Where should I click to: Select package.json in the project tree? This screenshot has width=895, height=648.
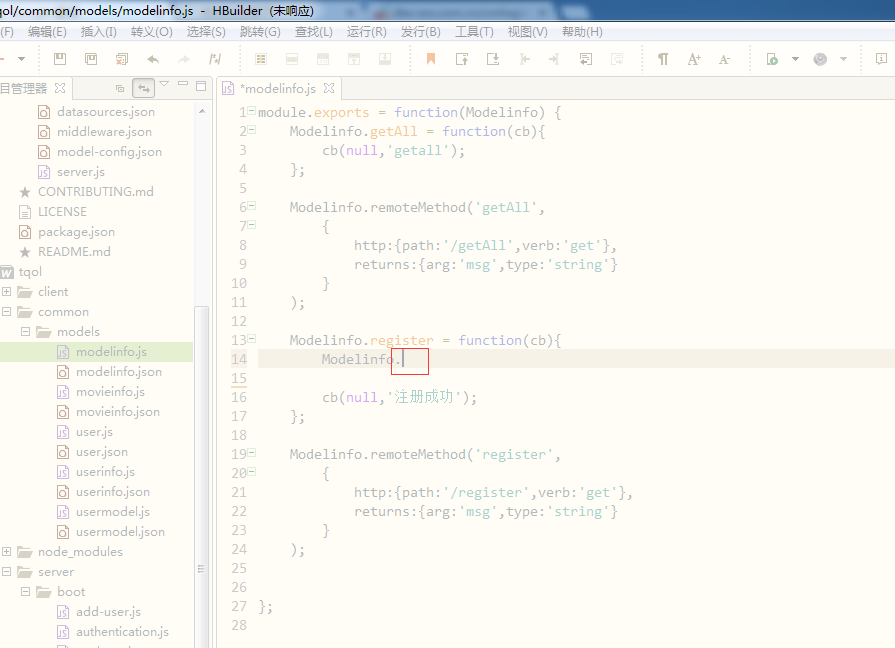(76, 232)
